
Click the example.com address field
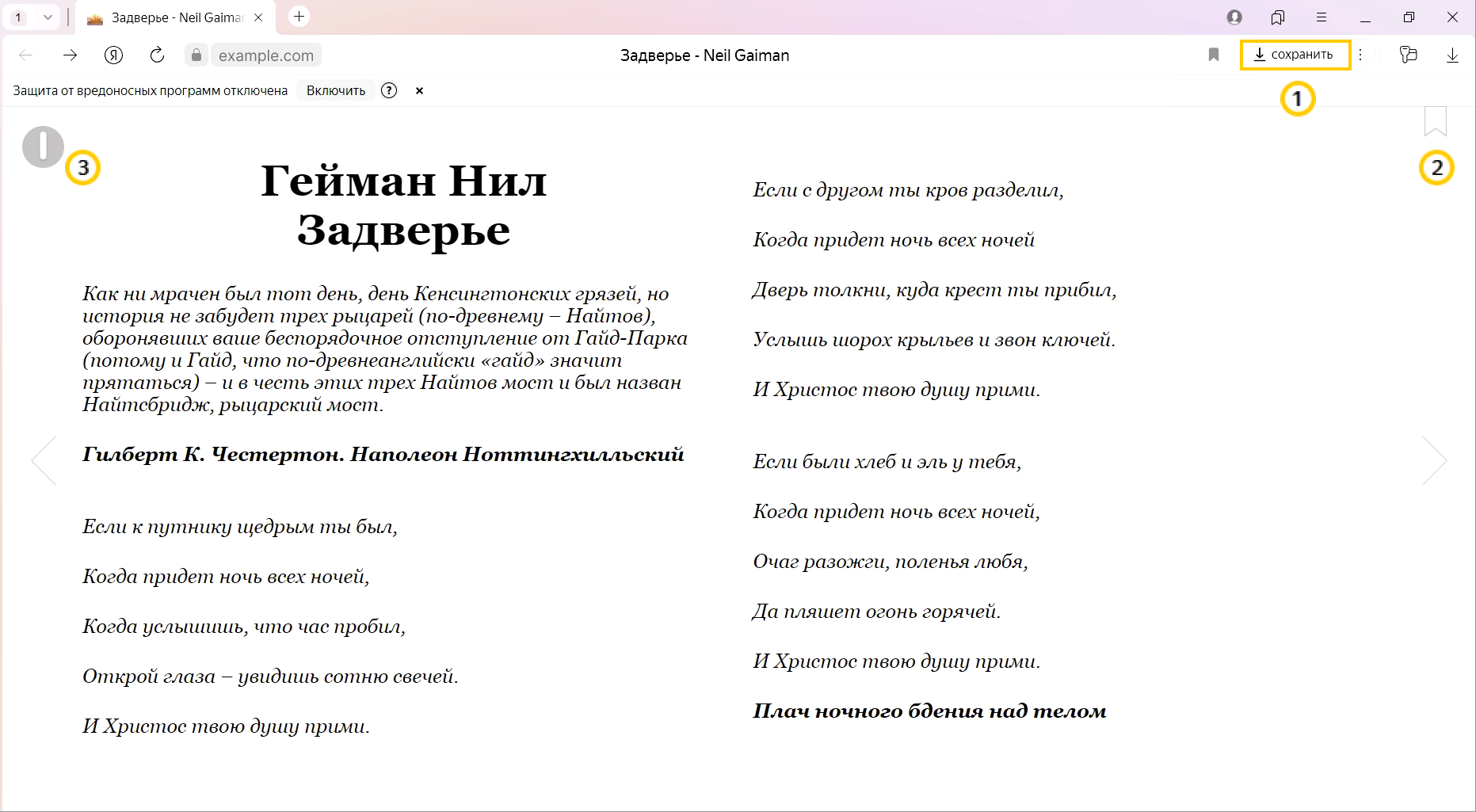(266, 55)
